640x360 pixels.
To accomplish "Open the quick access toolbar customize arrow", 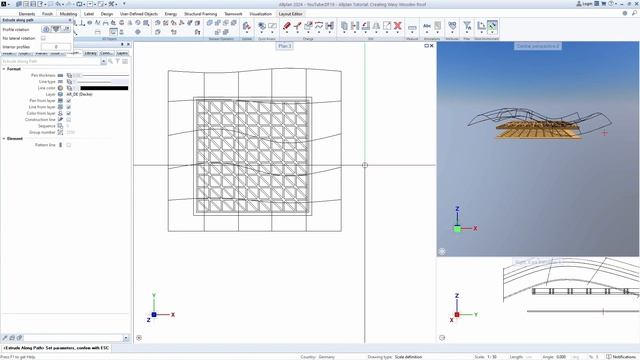I will click(x=124, y=4).
